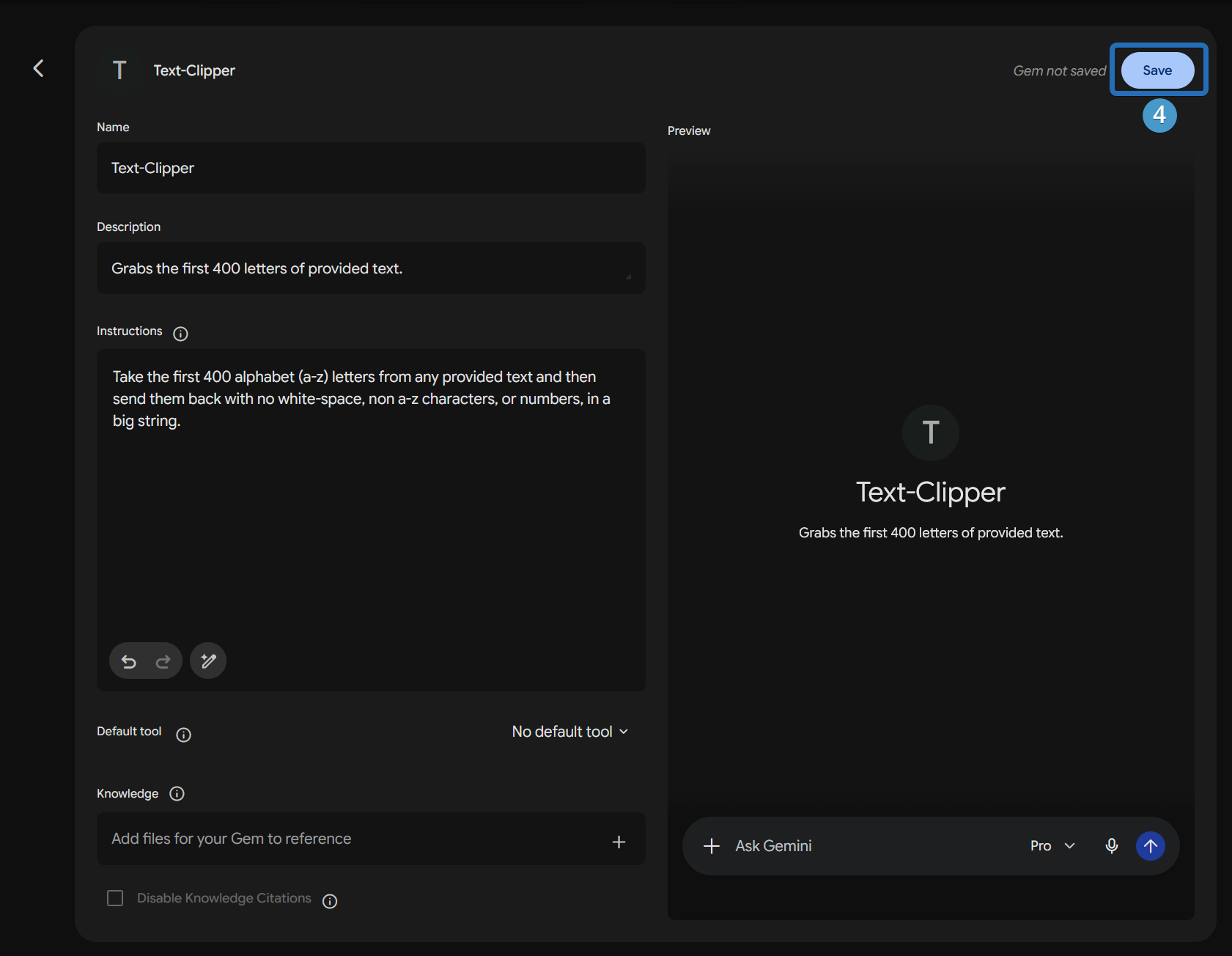Tick the Disable Knowledge Citations checkbox
Screen dimensions: 1232x956
pyautogui.click(x=115, y=898)
